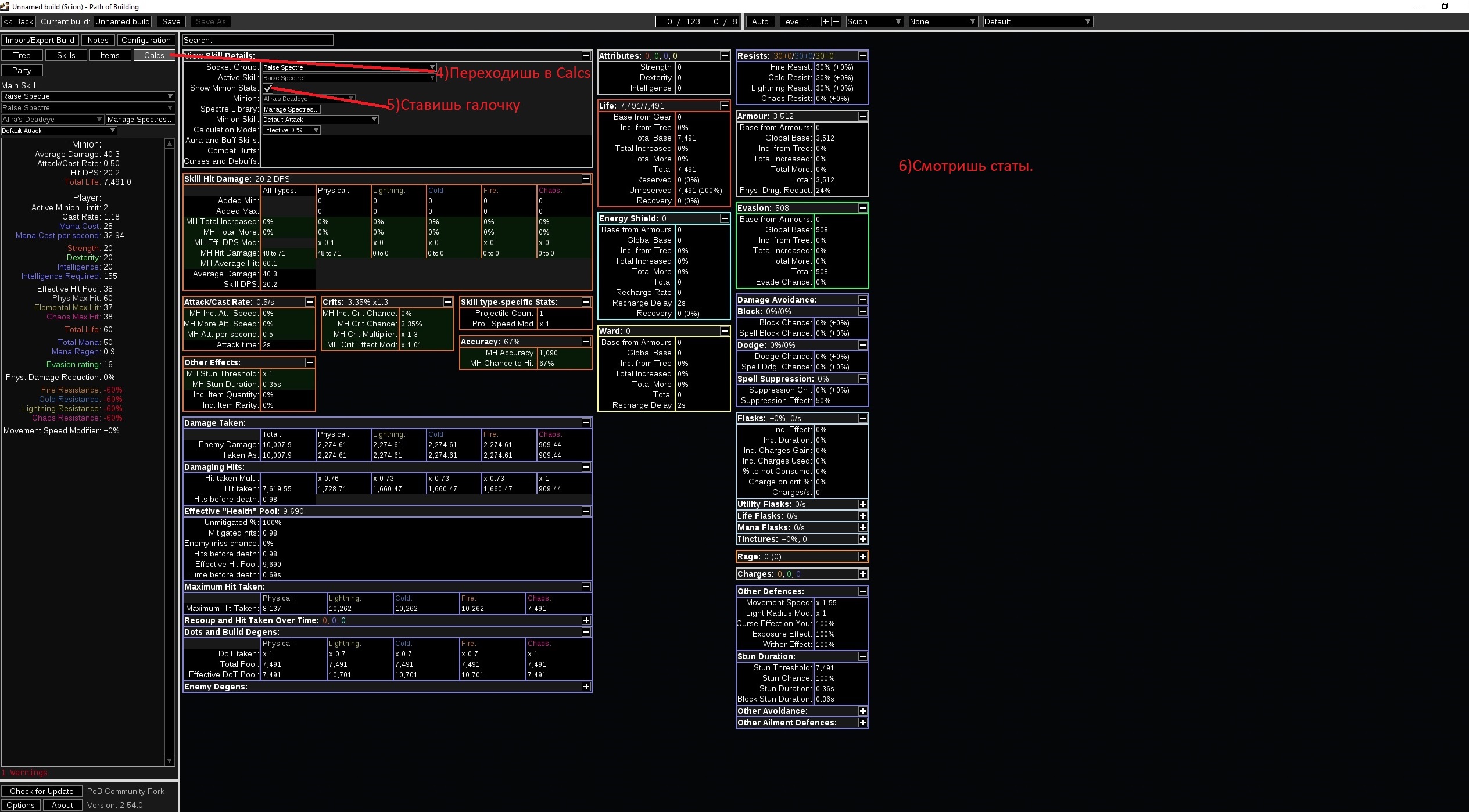Expand the Mana Flasks section
1469x812 pixels.
pos(862,527)
